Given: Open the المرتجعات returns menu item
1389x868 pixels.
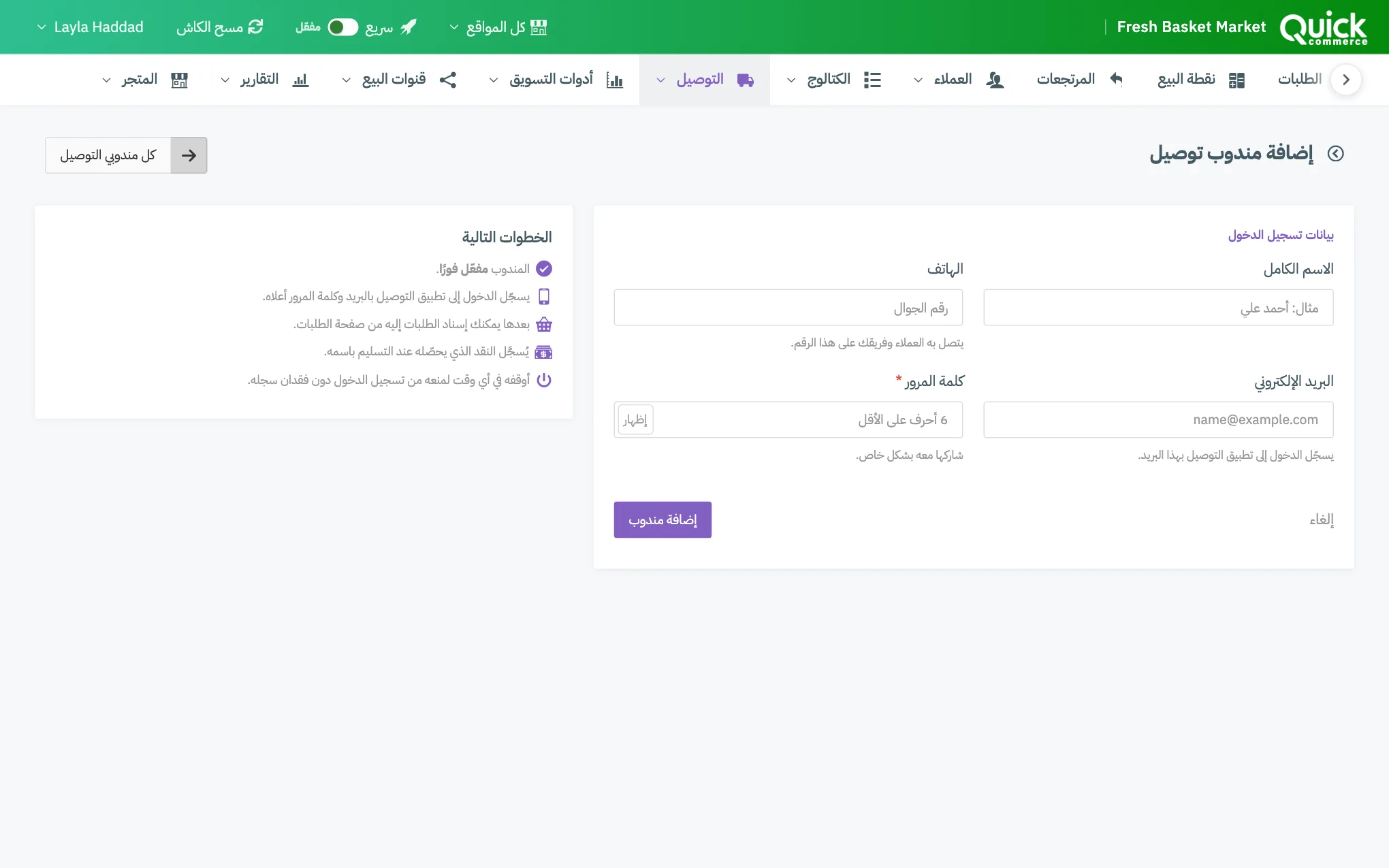Looking at the screenshot, I should coord(1079,80).
